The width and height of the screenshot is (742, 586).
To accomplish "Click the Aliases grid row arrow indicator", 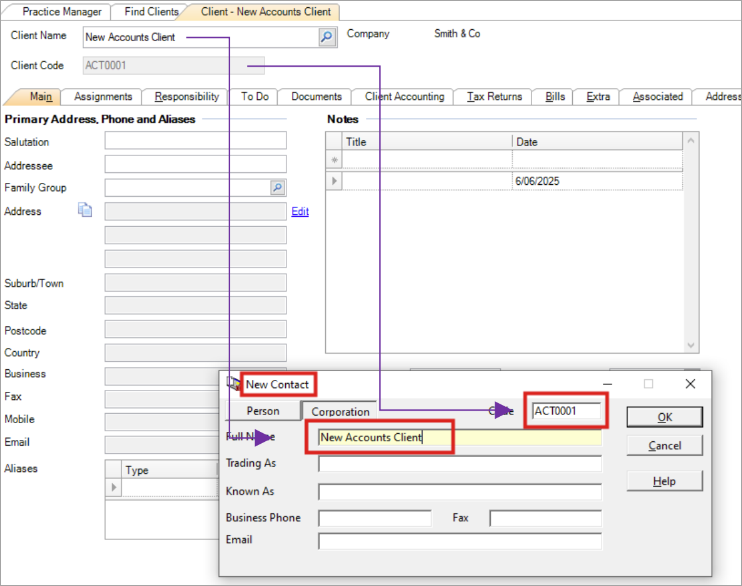I will [x=113, y=488].
